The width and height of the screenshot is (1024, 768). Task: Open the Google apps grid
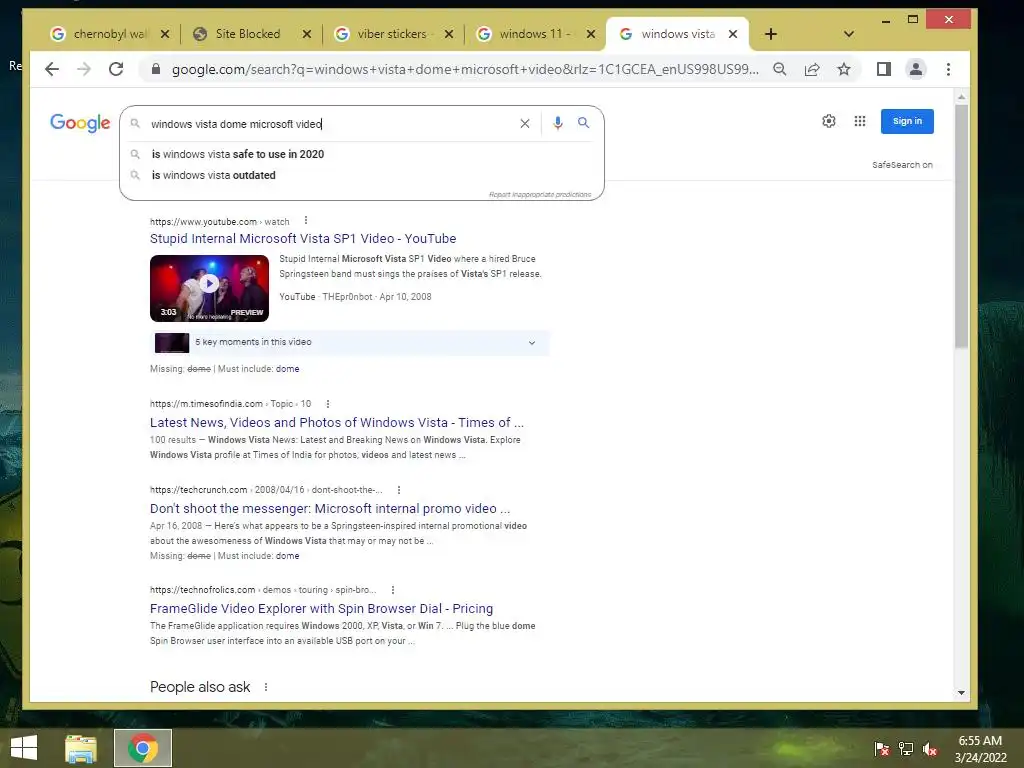(x=860, y=121)
